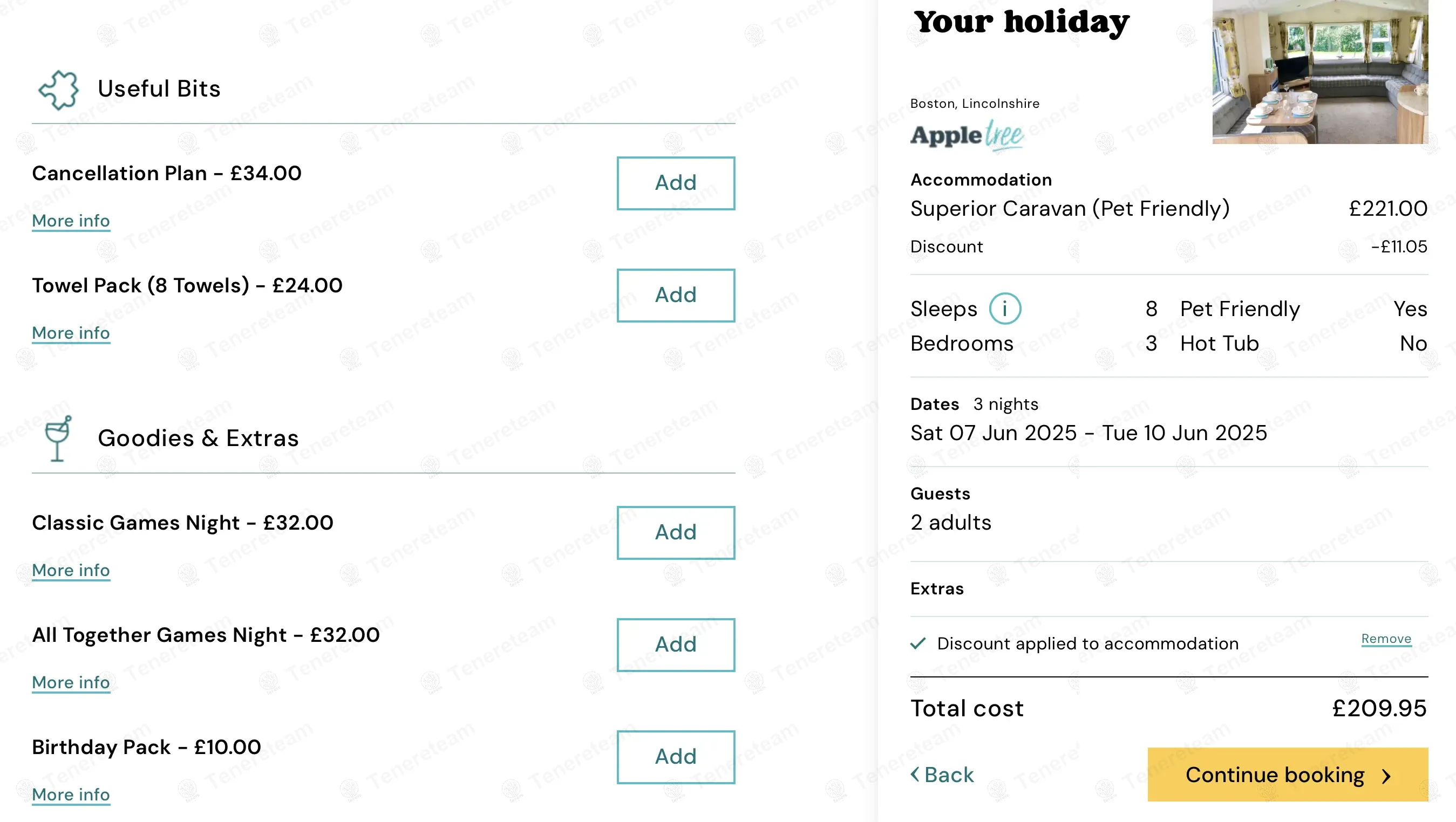The height and width of the screenshot is (822, 1456).
Task: Add the Towel Pack to booking
Action: point(676,296)
